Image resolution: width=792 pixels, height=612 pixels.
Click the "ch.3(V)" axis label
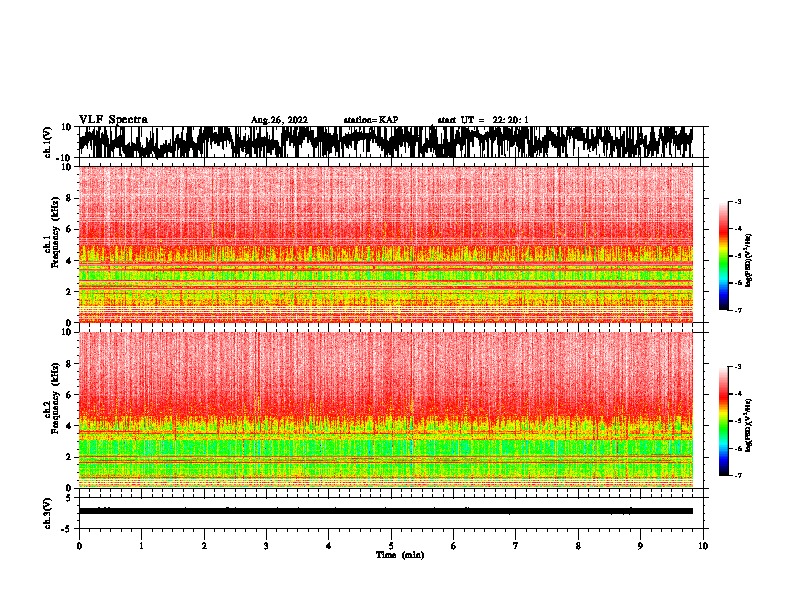pos(48,513)
